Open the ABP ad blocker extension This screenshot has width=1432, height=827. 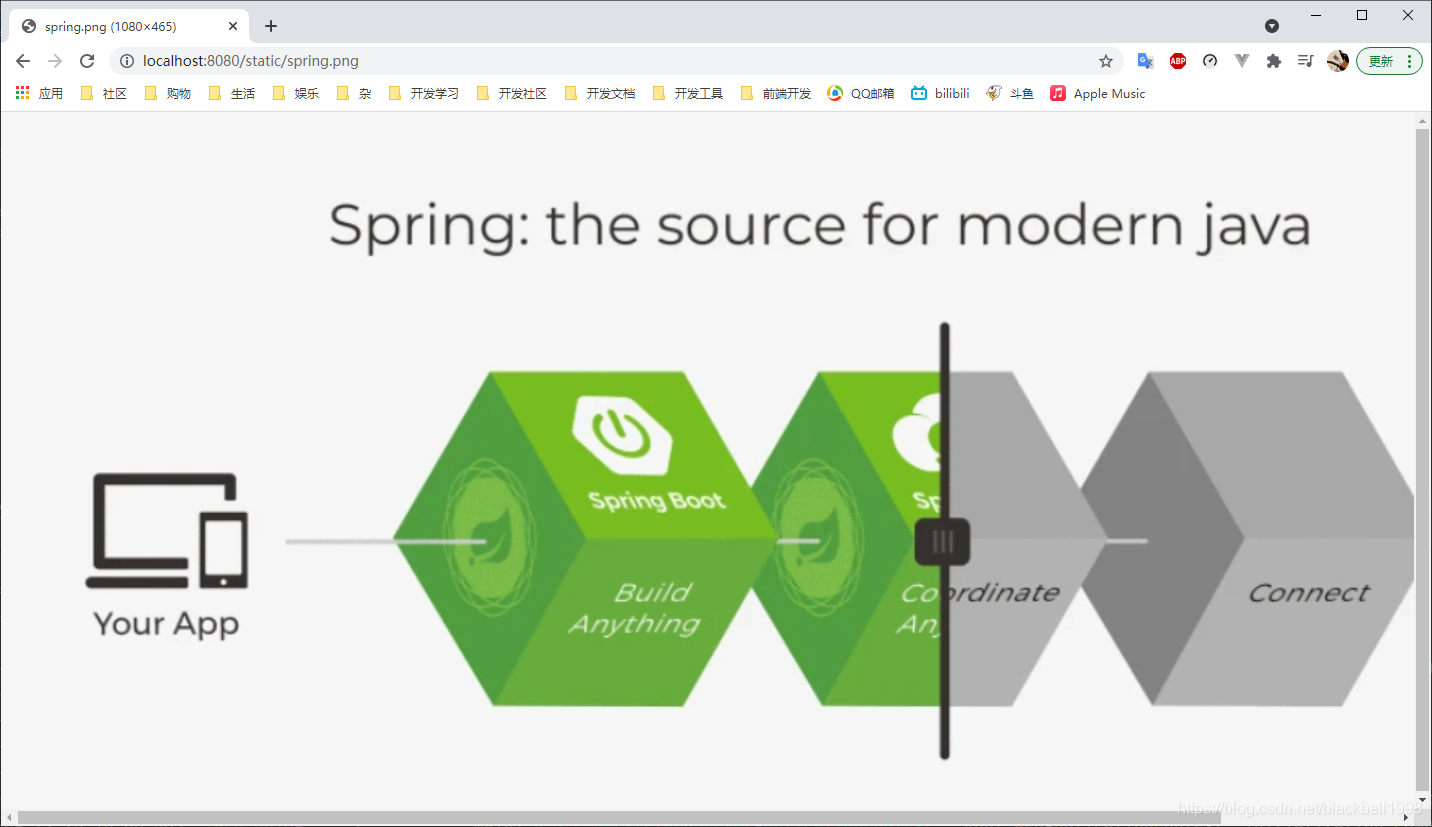coord(1178,61)
